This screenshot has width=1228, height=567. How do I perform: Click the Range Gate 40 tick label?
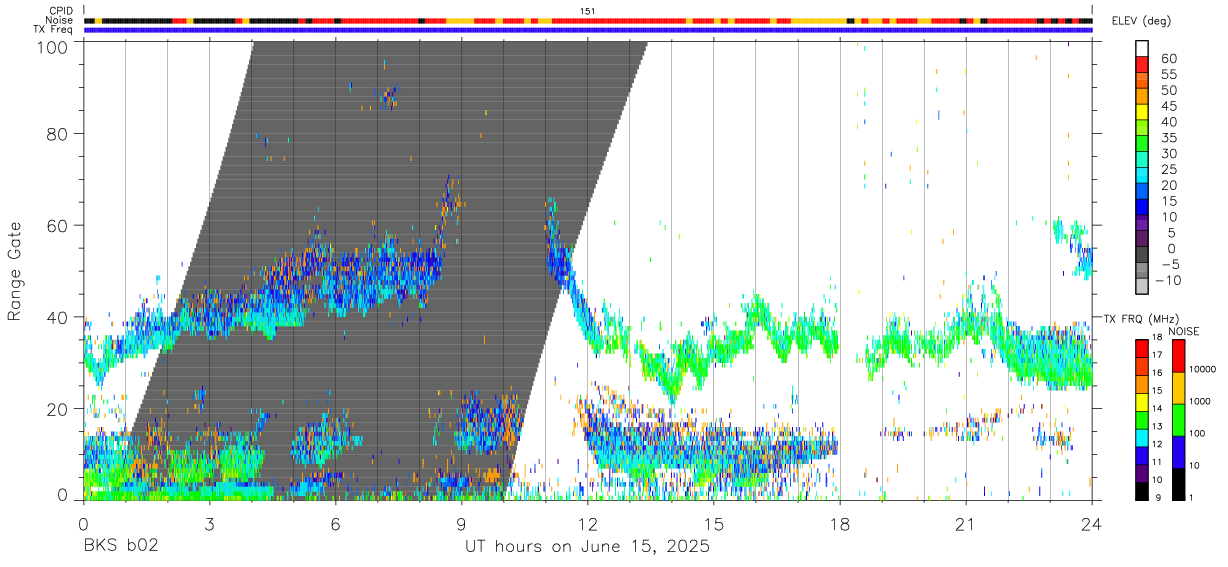click(x=56, y=316)
